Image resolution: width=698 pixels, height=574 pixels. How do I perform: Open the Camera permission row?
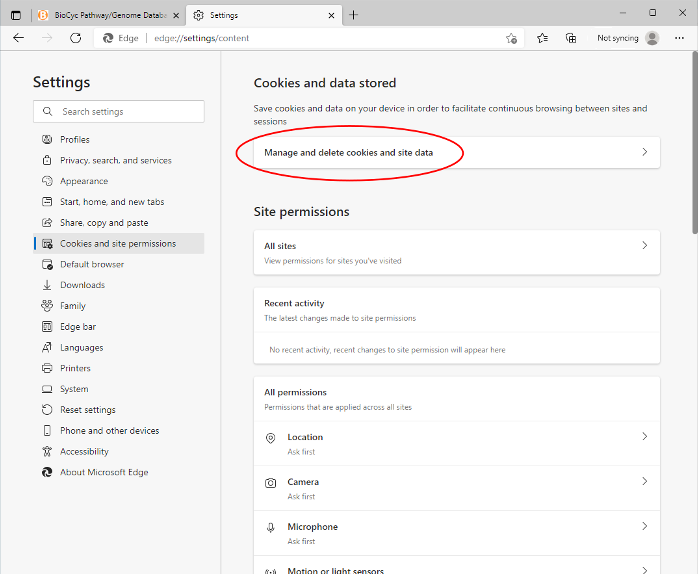456,488
